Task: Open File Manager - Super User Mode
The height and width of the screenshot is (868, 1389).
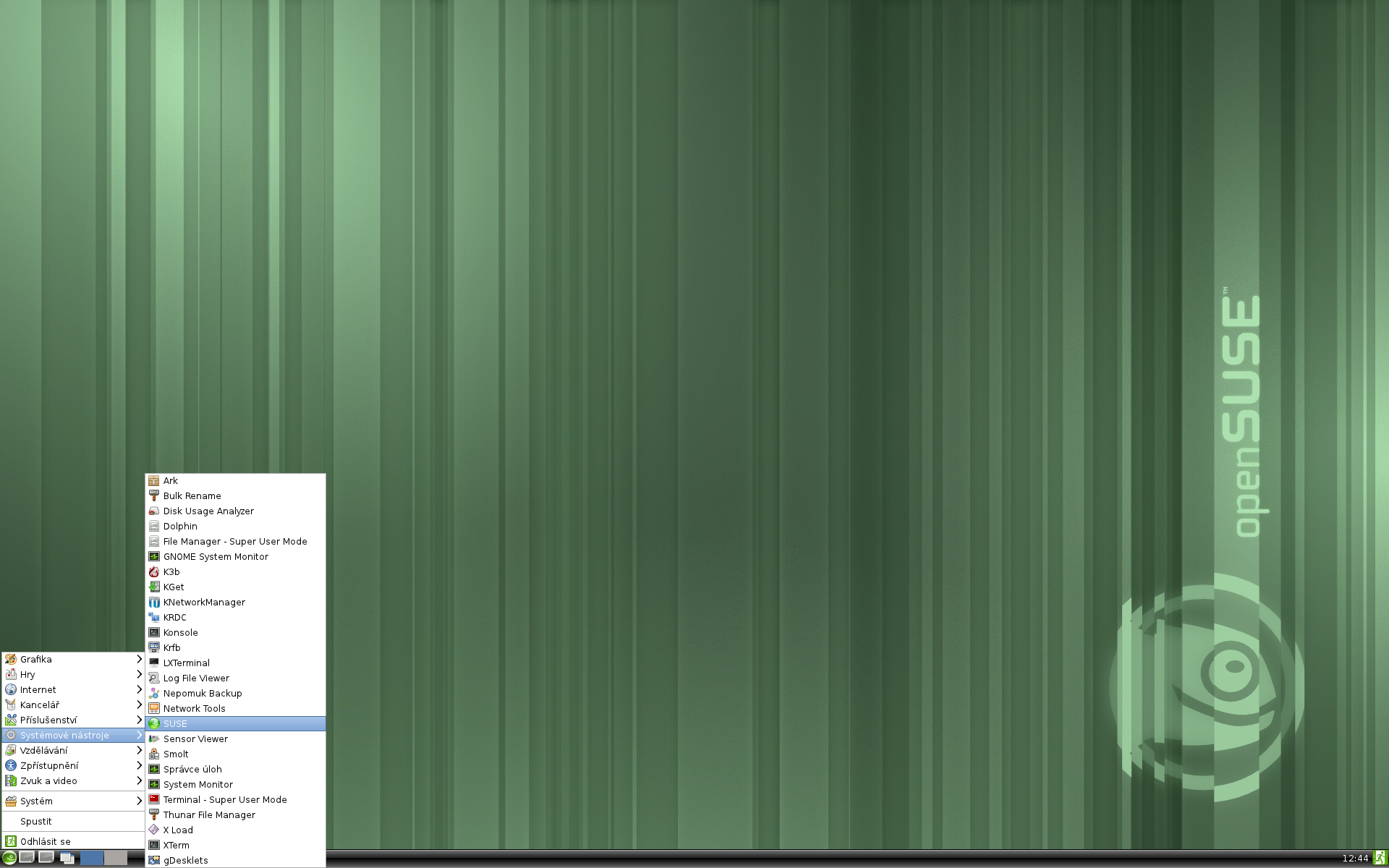Action: 235,541
